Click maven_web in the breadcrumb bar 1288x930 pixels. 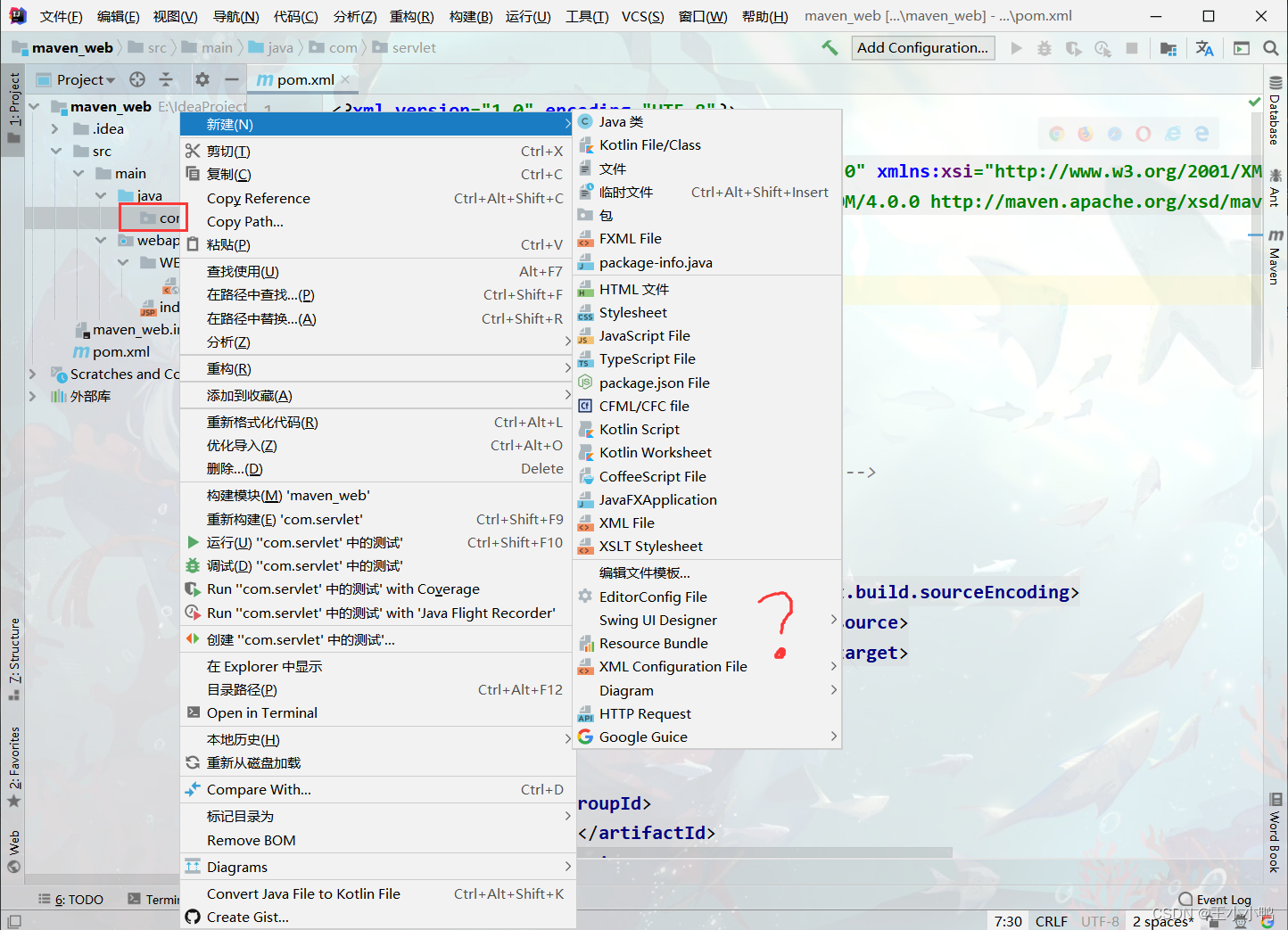[72, 48]
